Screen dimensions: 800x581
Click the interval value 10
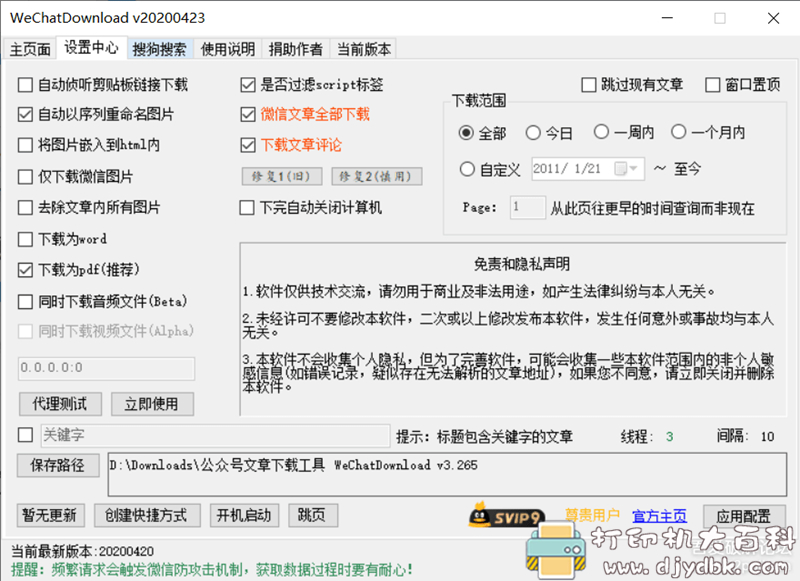click(x=767, y=437)
